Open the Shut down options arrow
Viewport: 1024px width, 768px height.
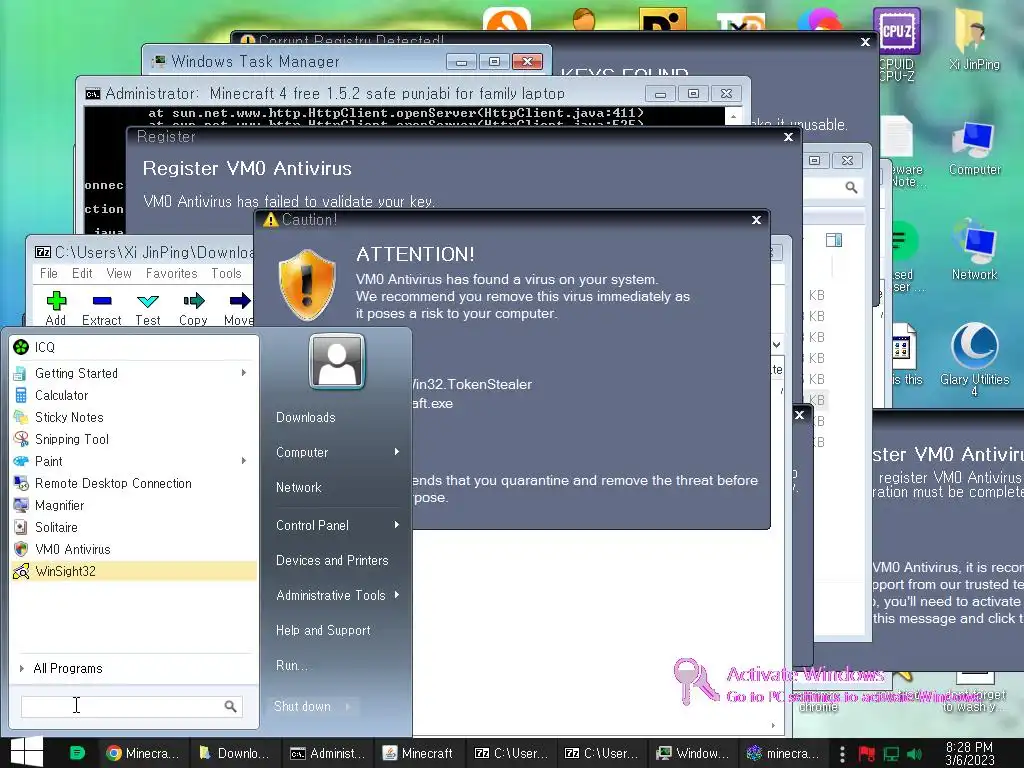point(348,707)
